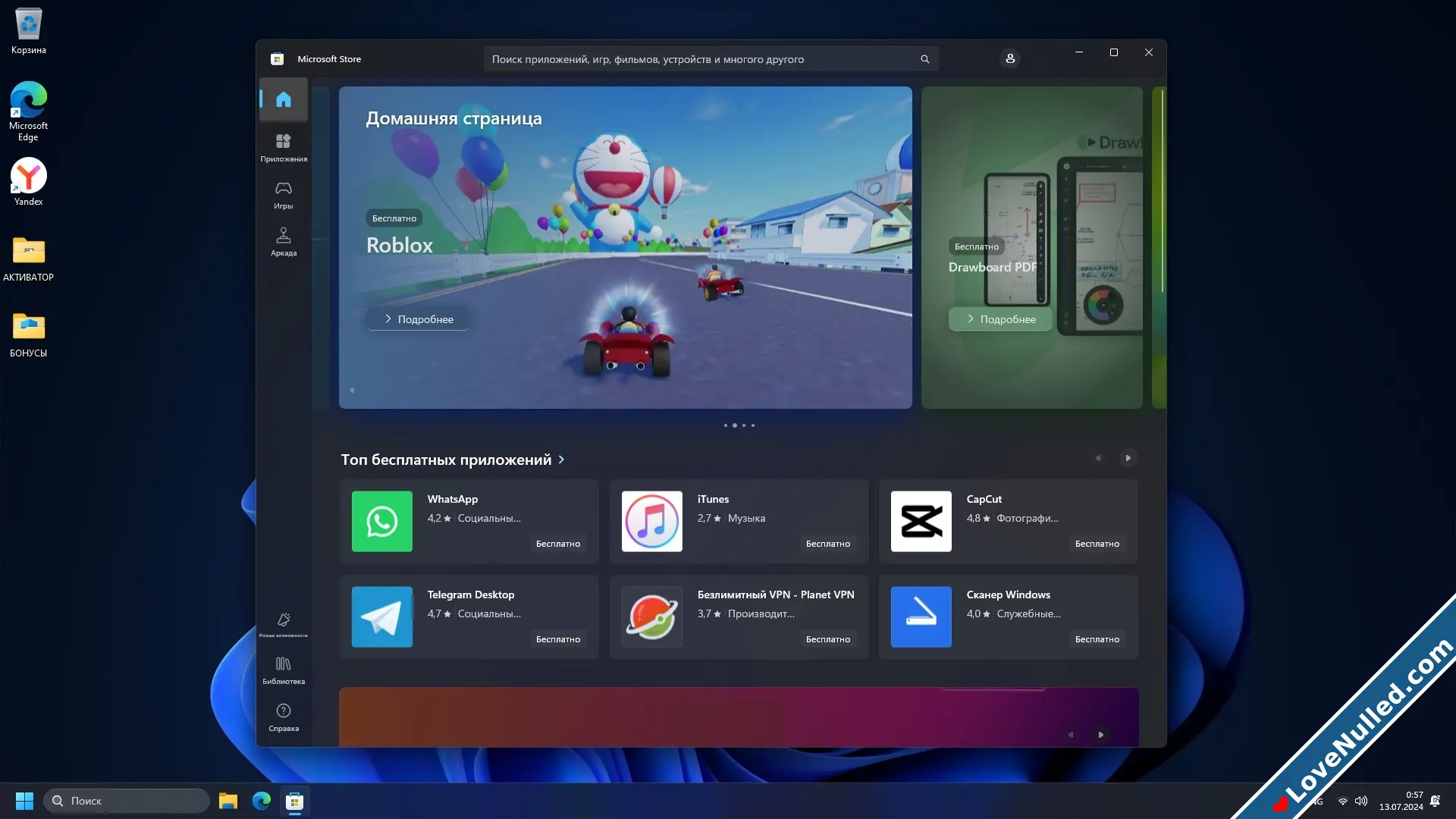Click the taskbar Поиск search box
1456x819 pixels.
126,801
